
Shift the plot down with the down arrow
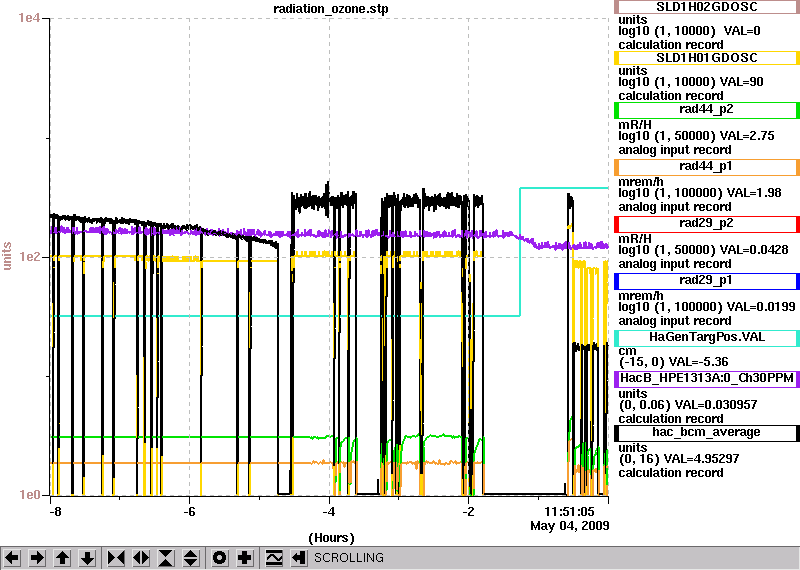pyautogui.click(x=88, y=558)
